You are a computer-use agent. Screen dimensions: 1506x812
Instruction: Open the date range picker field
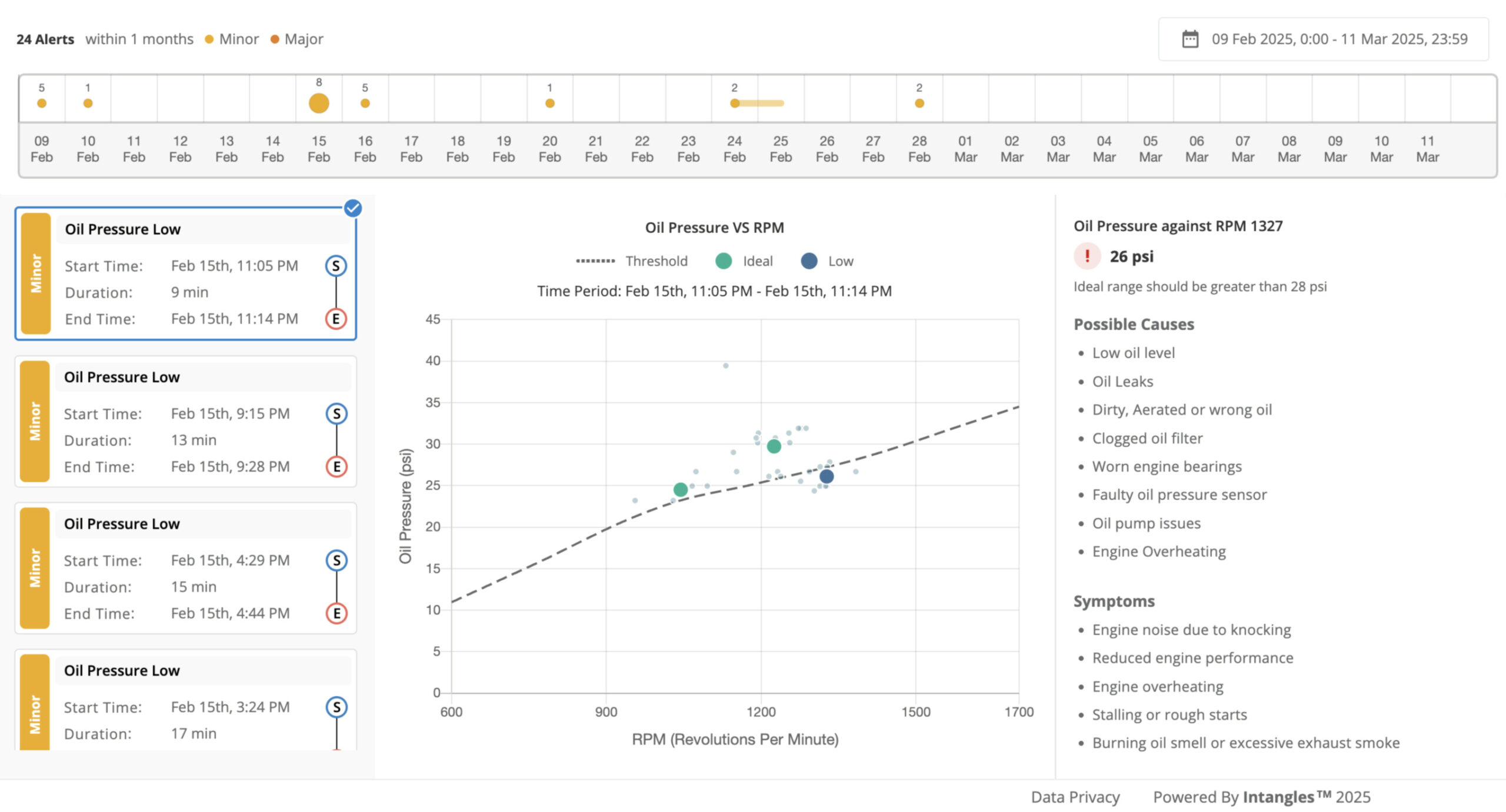(1324, 39)
